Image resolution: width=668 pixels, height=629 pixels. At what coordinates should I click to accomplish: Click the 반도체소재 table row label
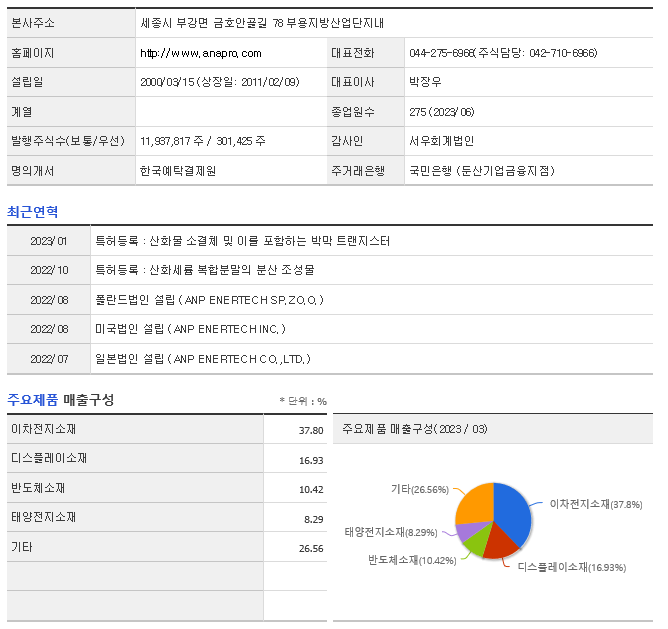[x=38, y=488]
